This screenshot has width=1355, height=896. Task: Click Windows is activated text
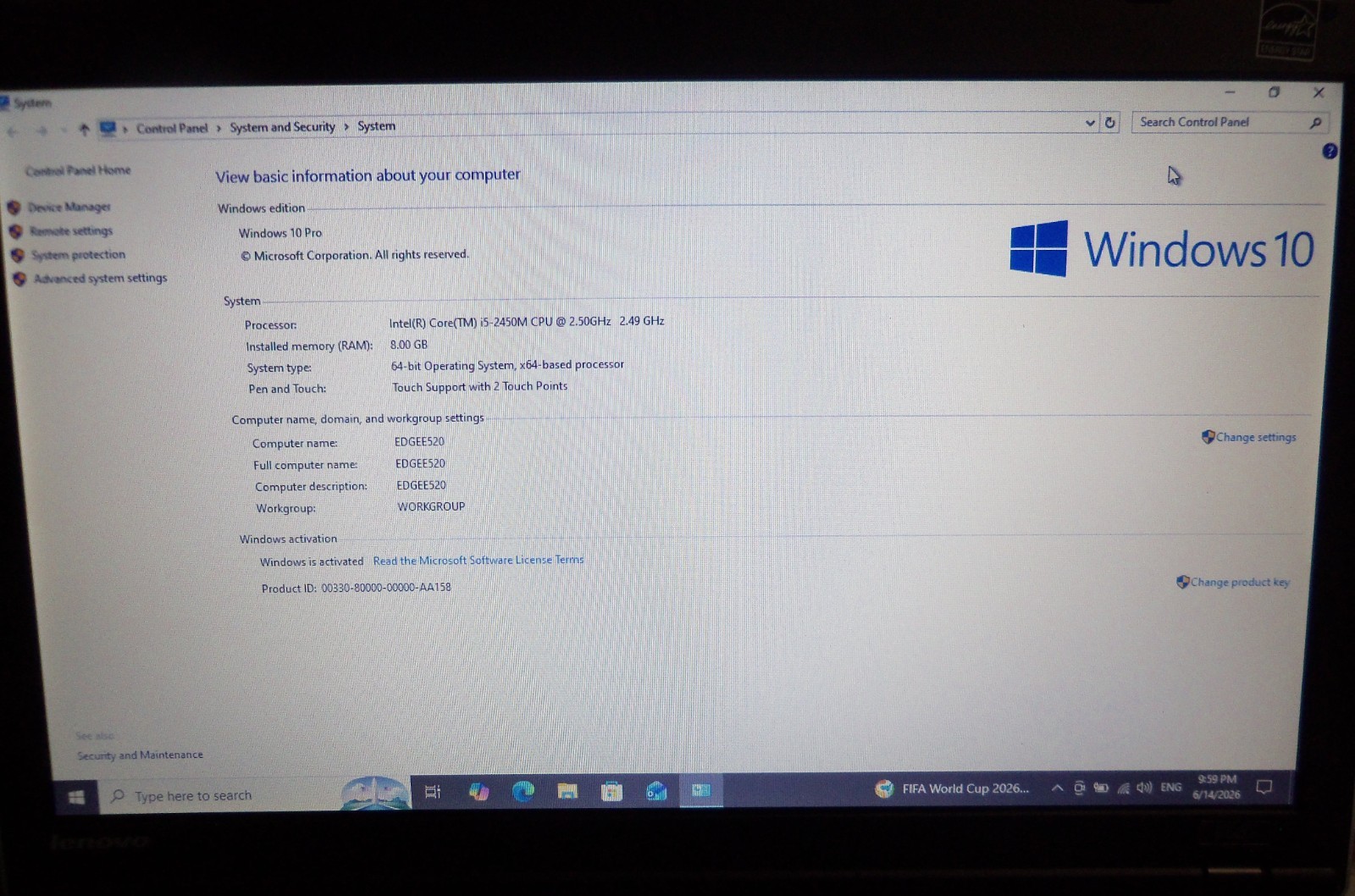pyautogui.click(x=312, y=561)
